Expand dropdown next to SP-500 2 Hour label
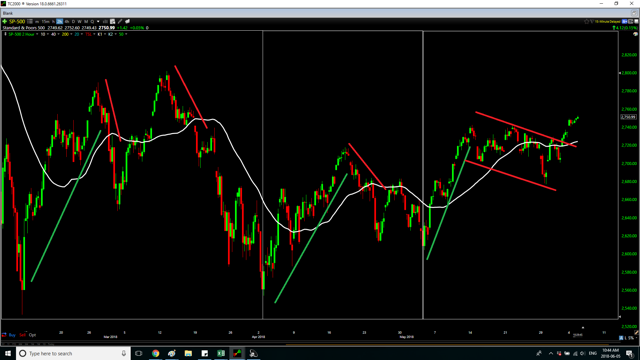 37,34
